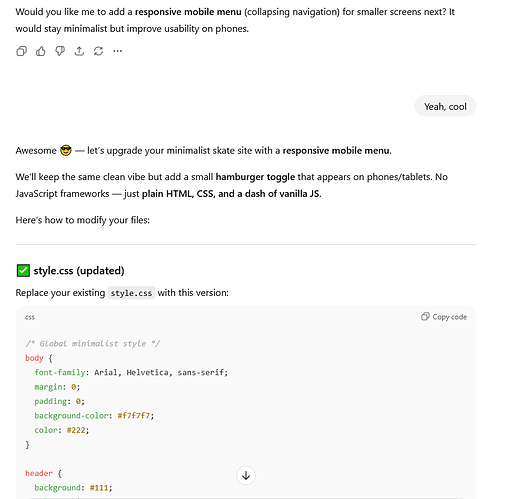
Task: Click the 'Global minimalist style' code comment
Action: (x=93, y=343)
